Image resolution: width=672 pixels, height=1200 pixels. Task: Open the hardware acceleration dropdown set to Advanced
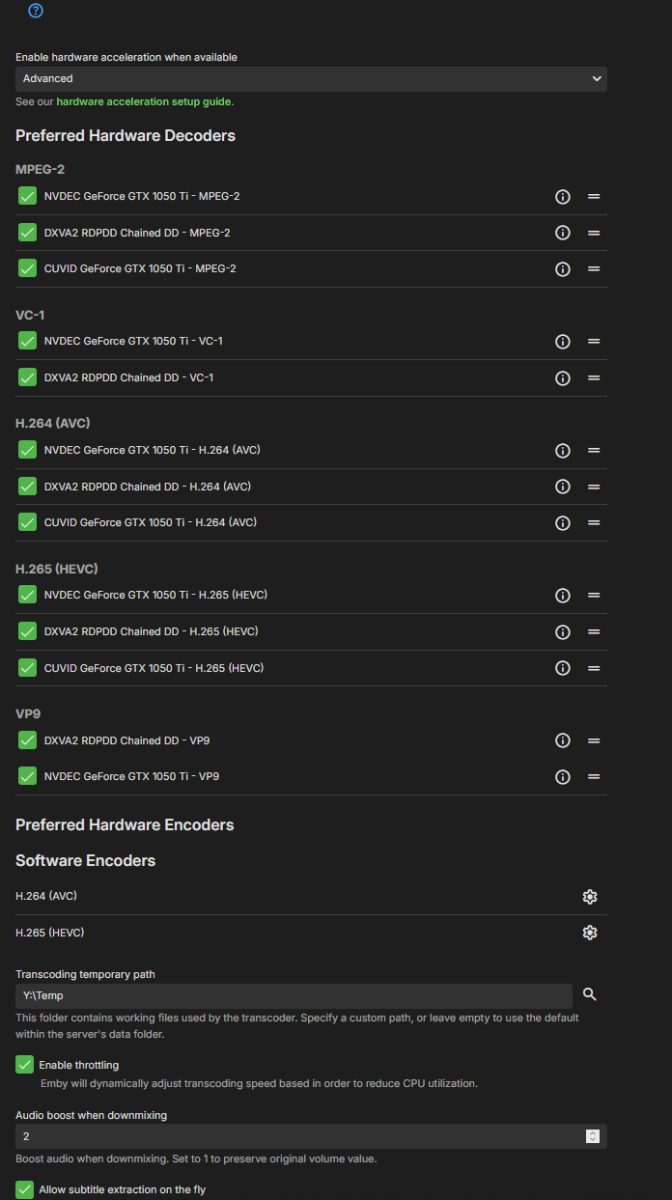310,78
